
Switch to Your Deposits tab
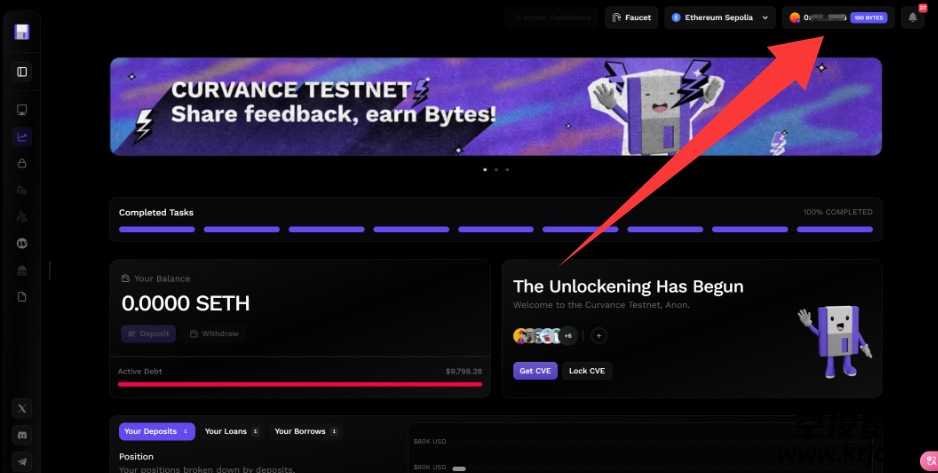[x=157, y=431]
